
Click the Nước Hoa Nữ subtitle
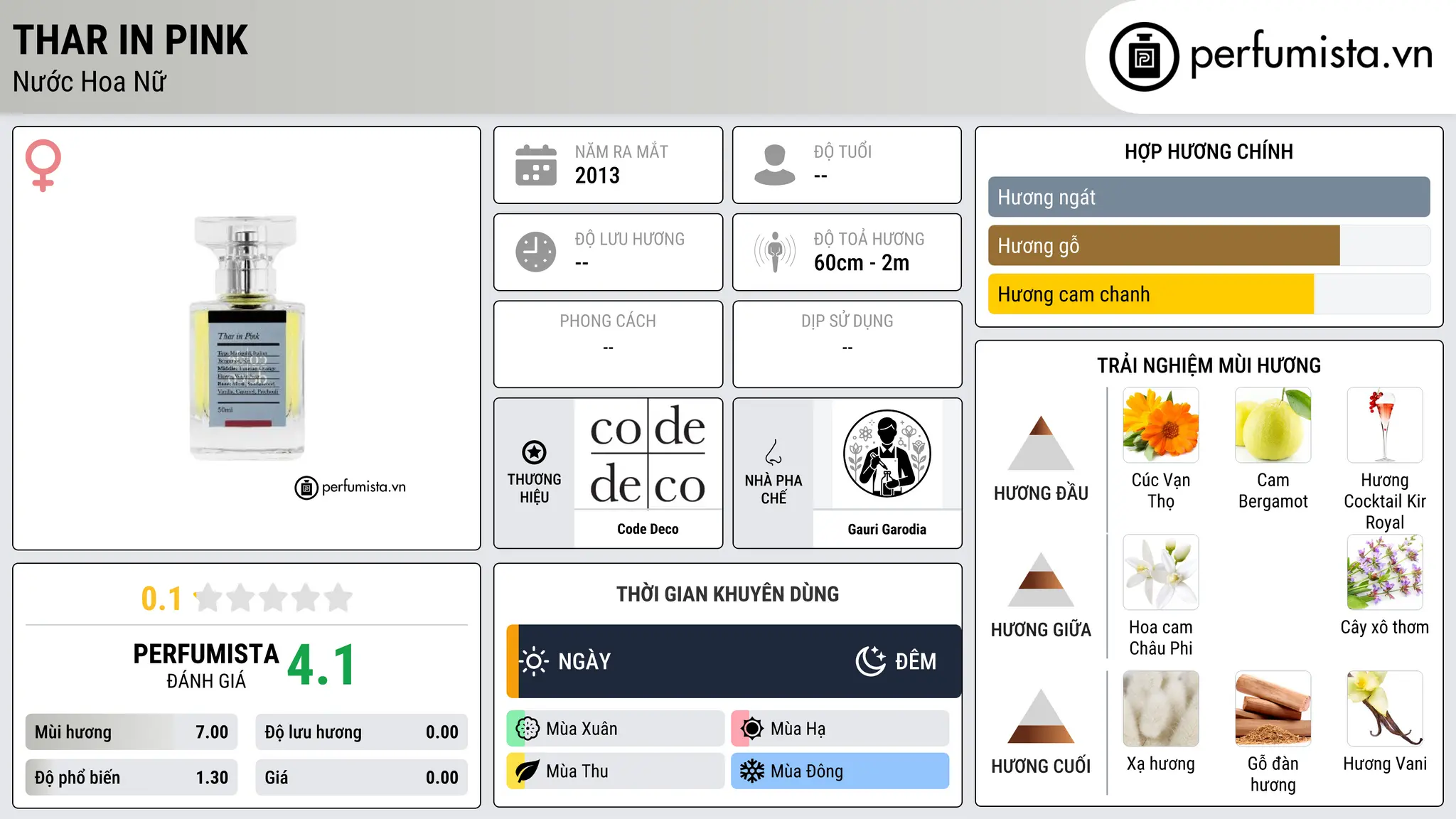pos(90,82)
